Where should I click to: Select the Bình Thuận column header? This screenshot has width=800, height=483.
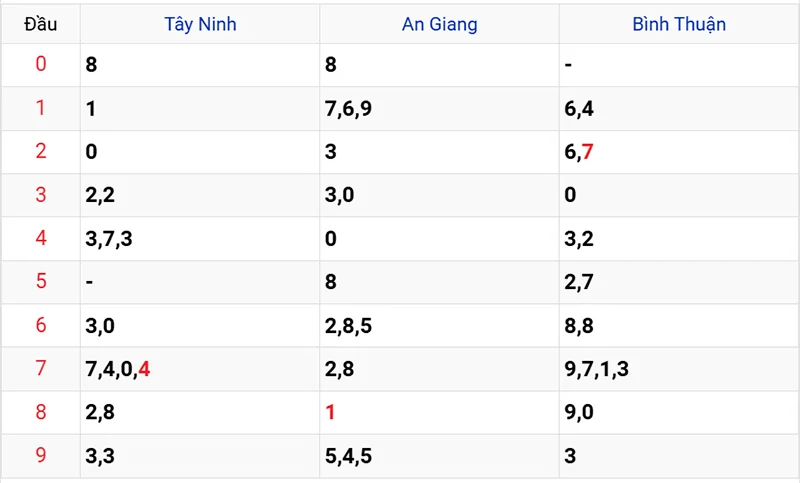click(x=679, y=24)
